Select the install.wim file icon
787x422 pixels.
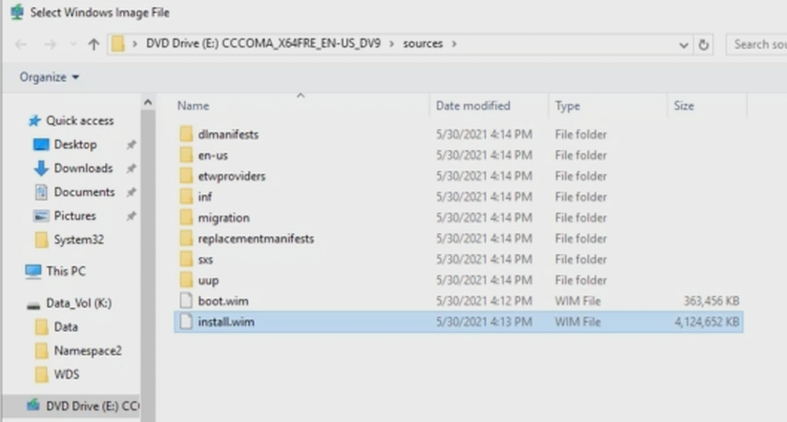pyautogui.click(x=184, y=322)
